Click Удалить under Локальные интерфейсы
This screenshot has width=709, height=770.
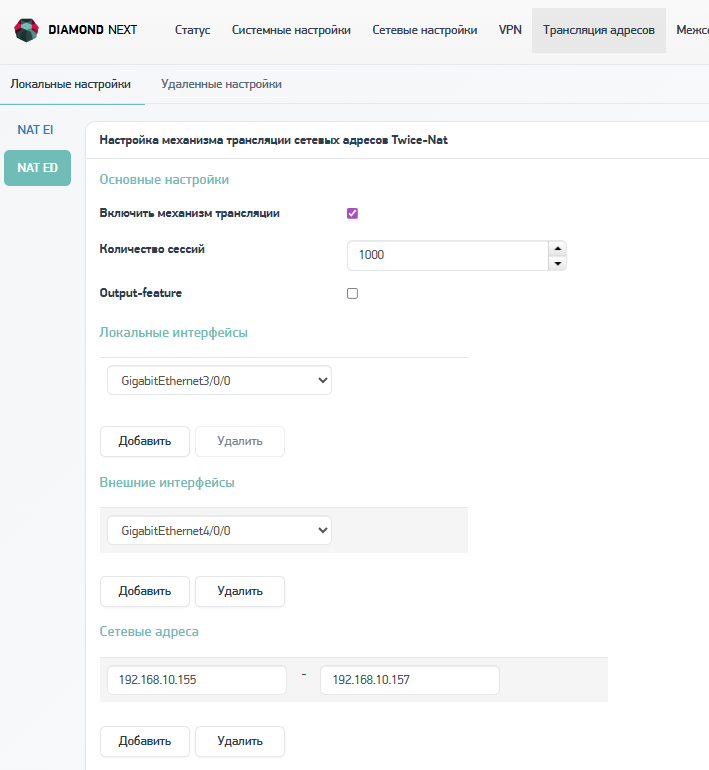[x=240, y=441]
